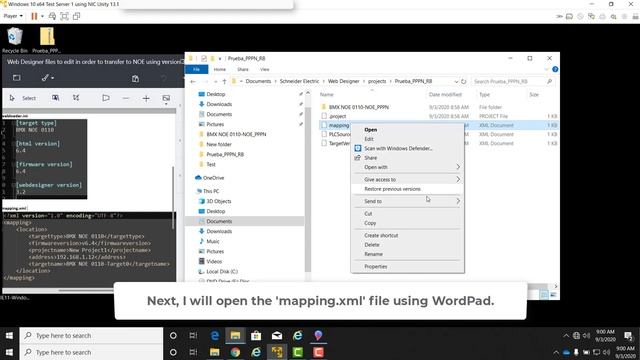The image size is (640, 360).
Task: Choose Scan with Windows Defender
Action: [407, 148]
